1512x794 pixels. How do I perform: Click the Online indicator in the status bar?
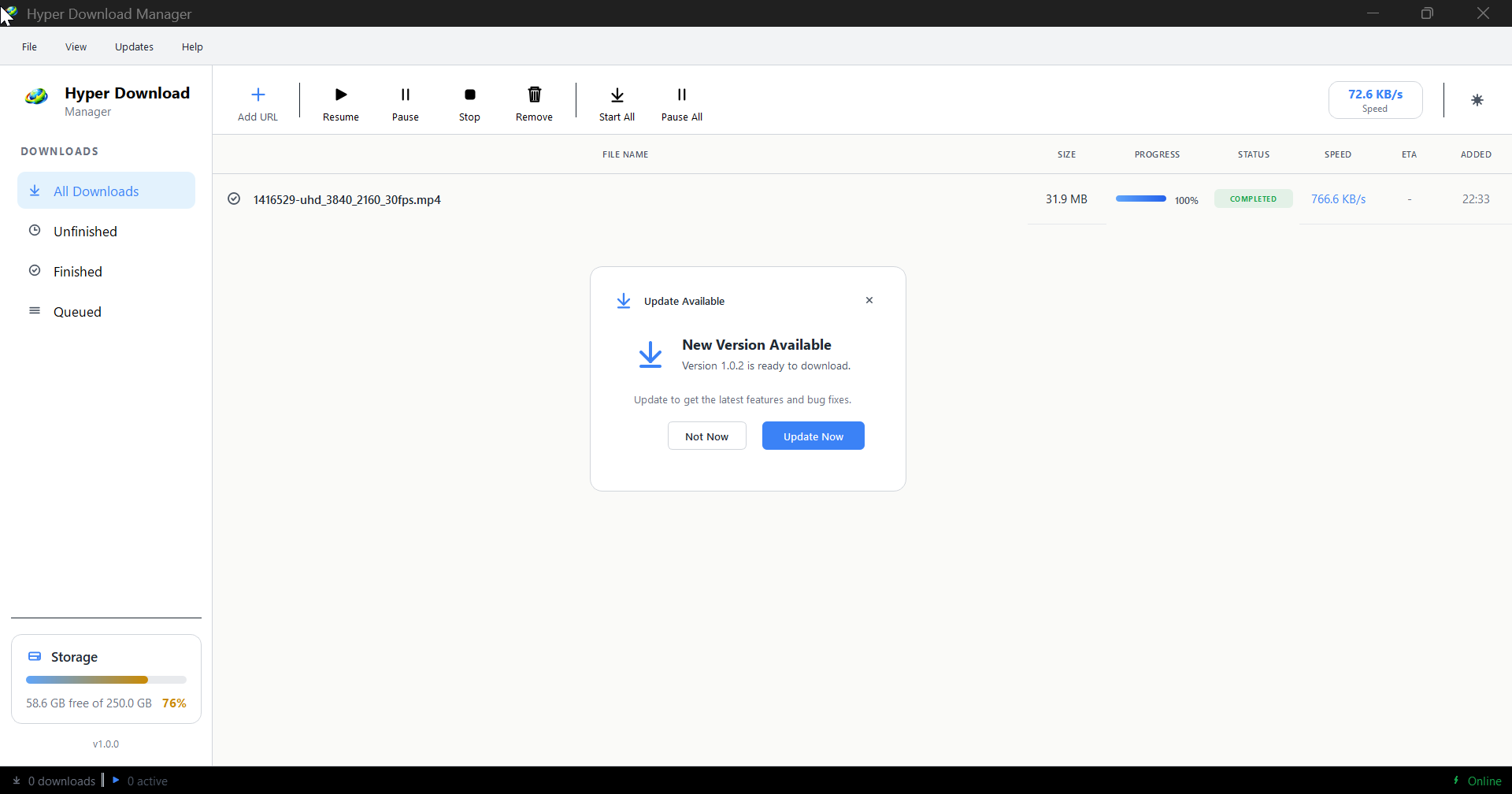(1478, 781)
